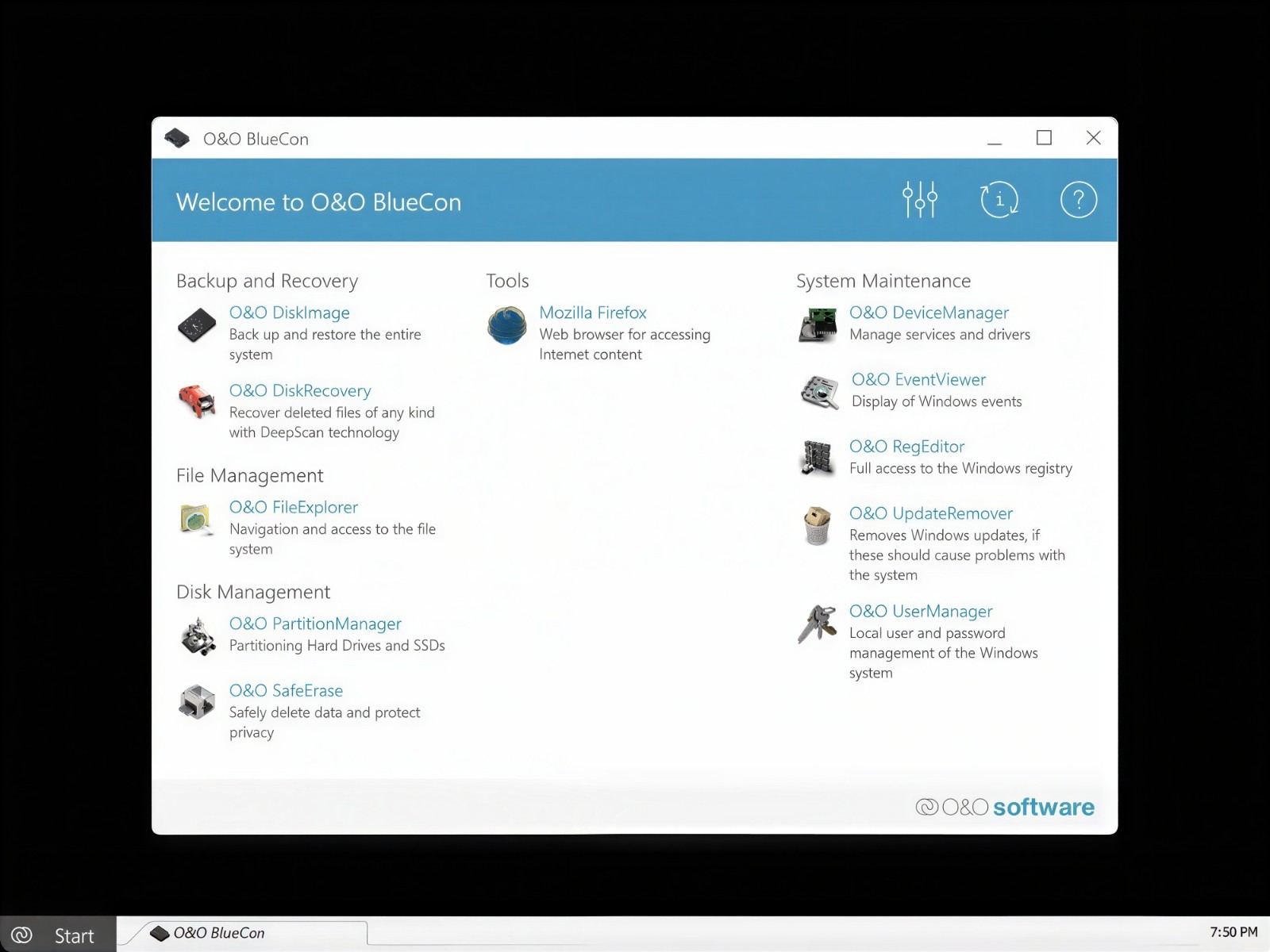Click the update info circular arrow icon
This screenshot has height=952, width=1270.
click(999, 199)
